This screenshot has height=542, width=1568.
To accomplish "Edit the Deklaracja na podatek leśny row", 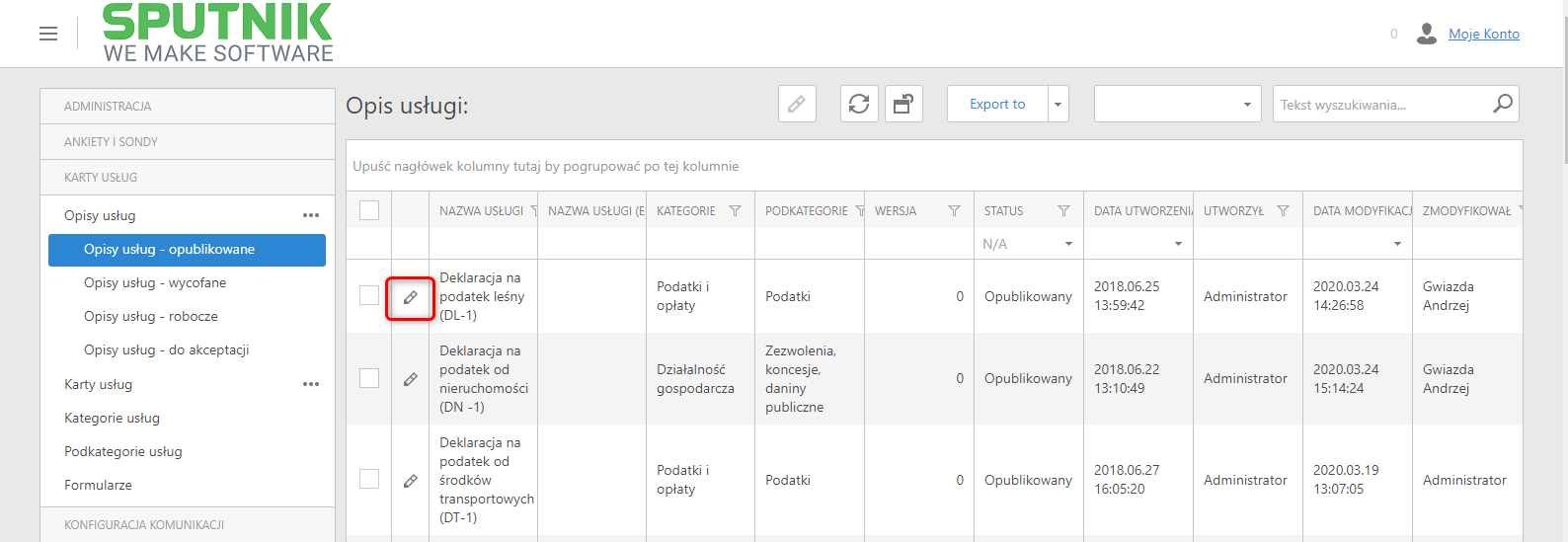I will 410,297.
